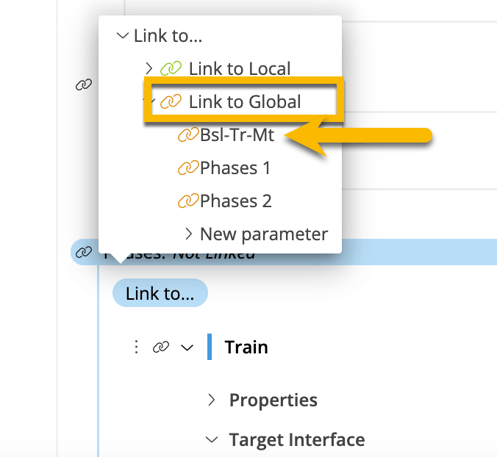Click the chain icon beside Bsl-Tr-Mt
497x457 pixels.
188,135
